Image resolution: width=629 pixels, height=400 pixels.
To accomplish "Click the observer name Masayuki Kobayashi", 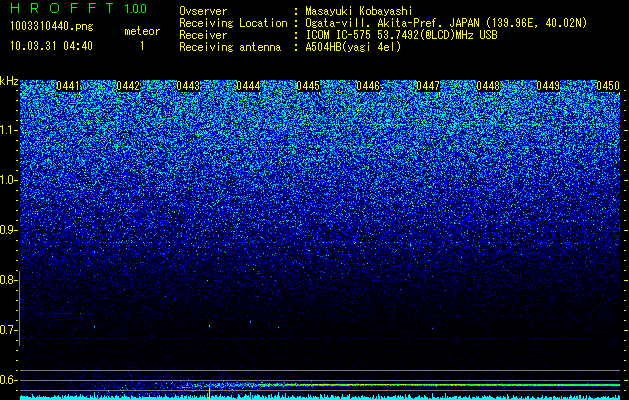I will pos(359,11).
